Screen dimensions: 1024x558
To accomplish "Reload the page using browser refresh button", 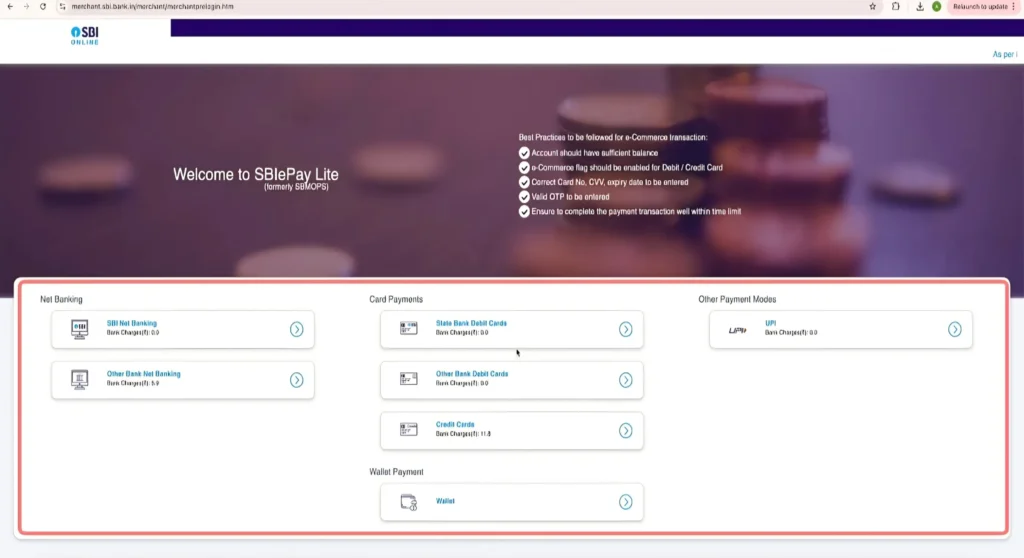I will tap(42, 6).
